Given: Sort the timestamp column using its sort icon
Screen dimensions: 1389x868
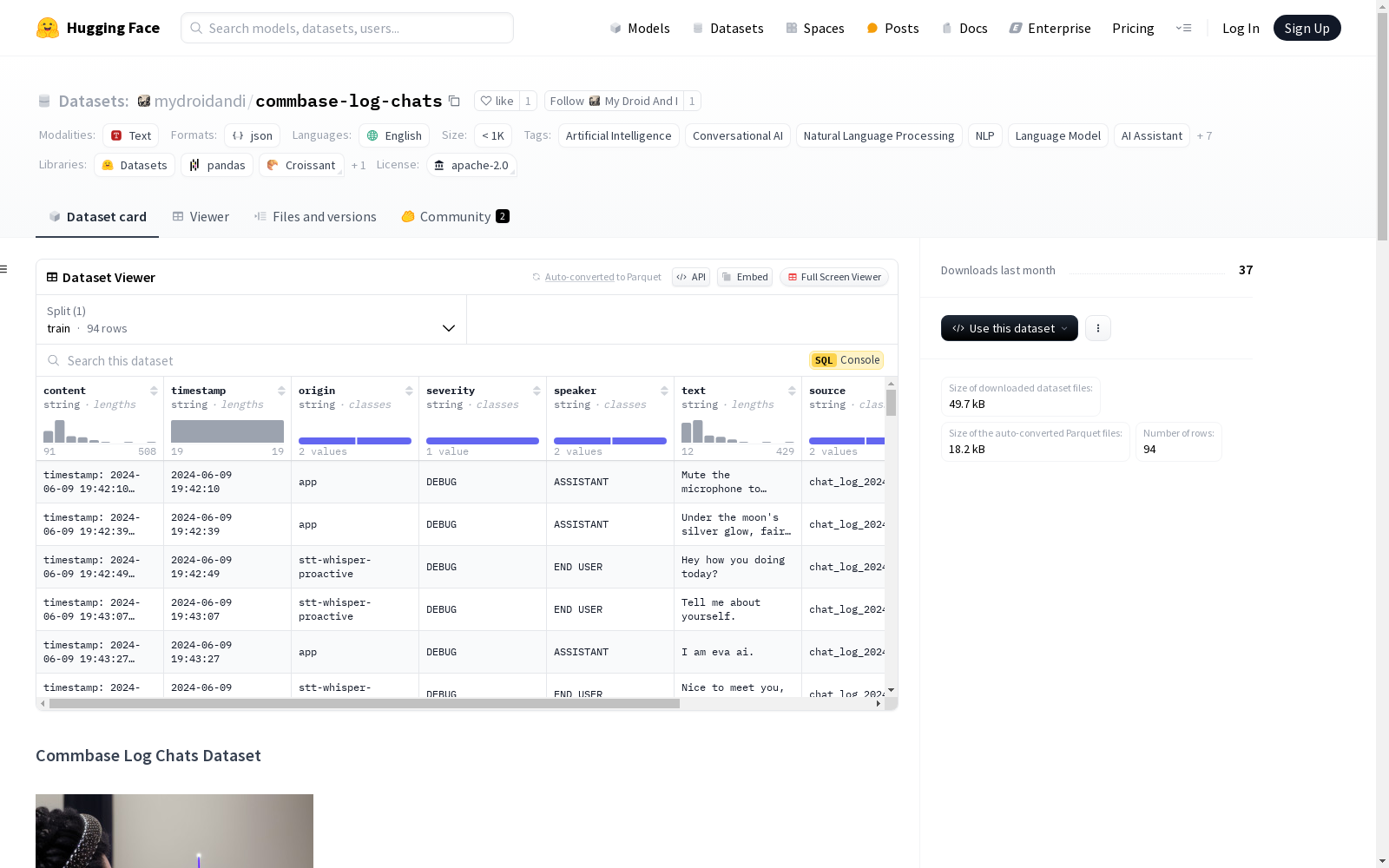Looking at the screenshot, I should click(281, 391).
